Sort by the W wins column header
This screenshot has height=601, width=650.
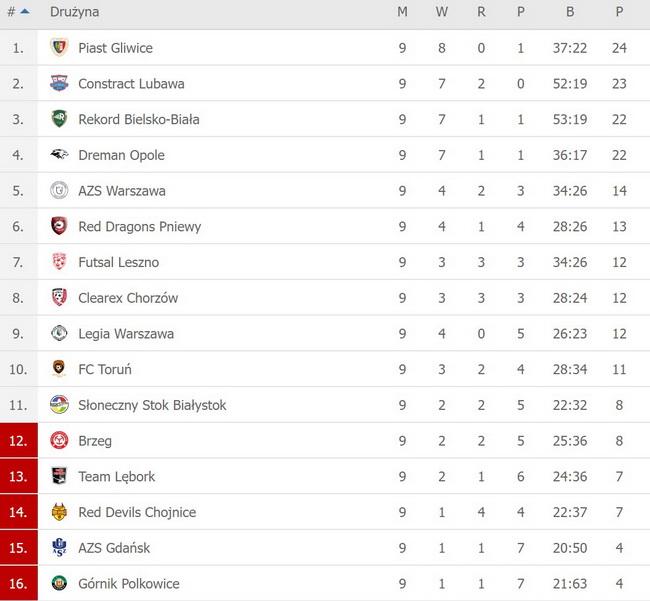(441, 12)
